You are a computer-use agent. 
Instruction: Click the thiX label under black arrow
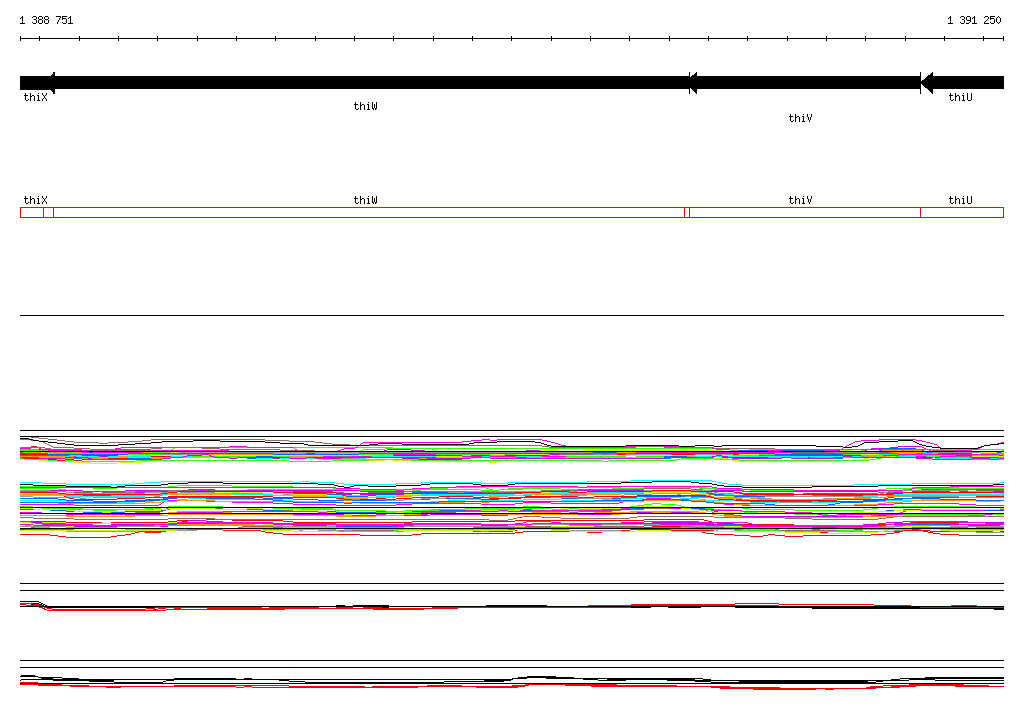[x=35, y=97]
